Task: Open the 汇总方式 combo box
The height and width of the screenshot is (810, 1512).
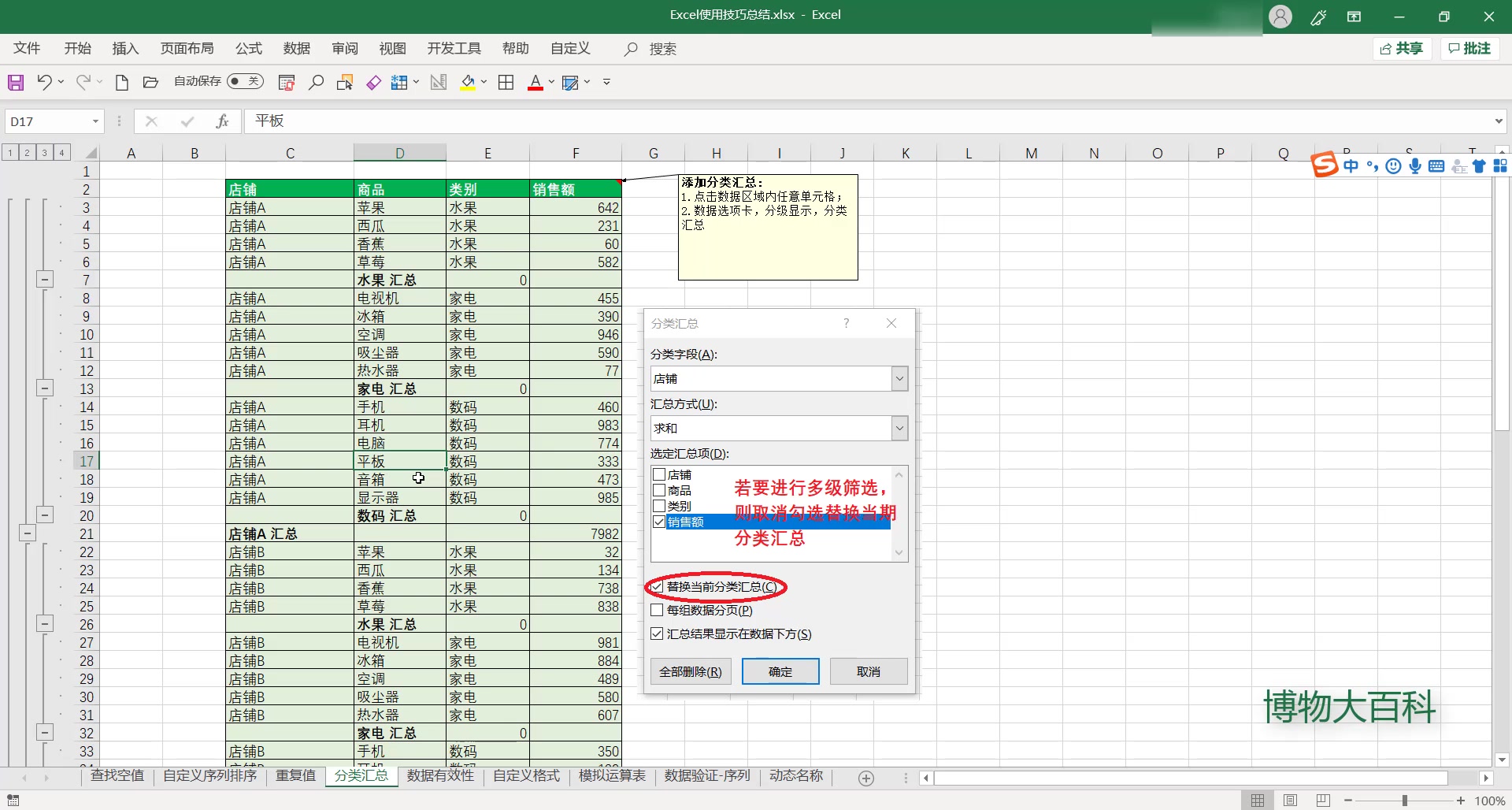Action: [779, 429]
